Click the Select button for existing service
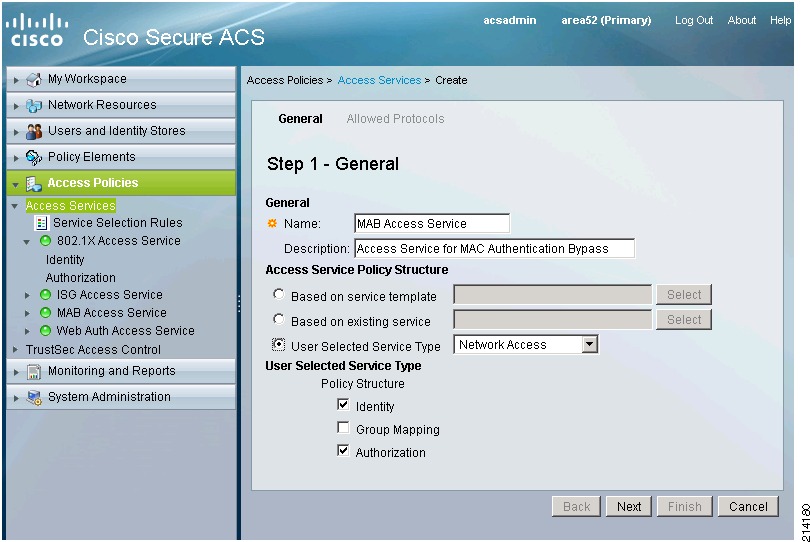The image size is (810, 542). pyautogui.click(x=684, y=319)
